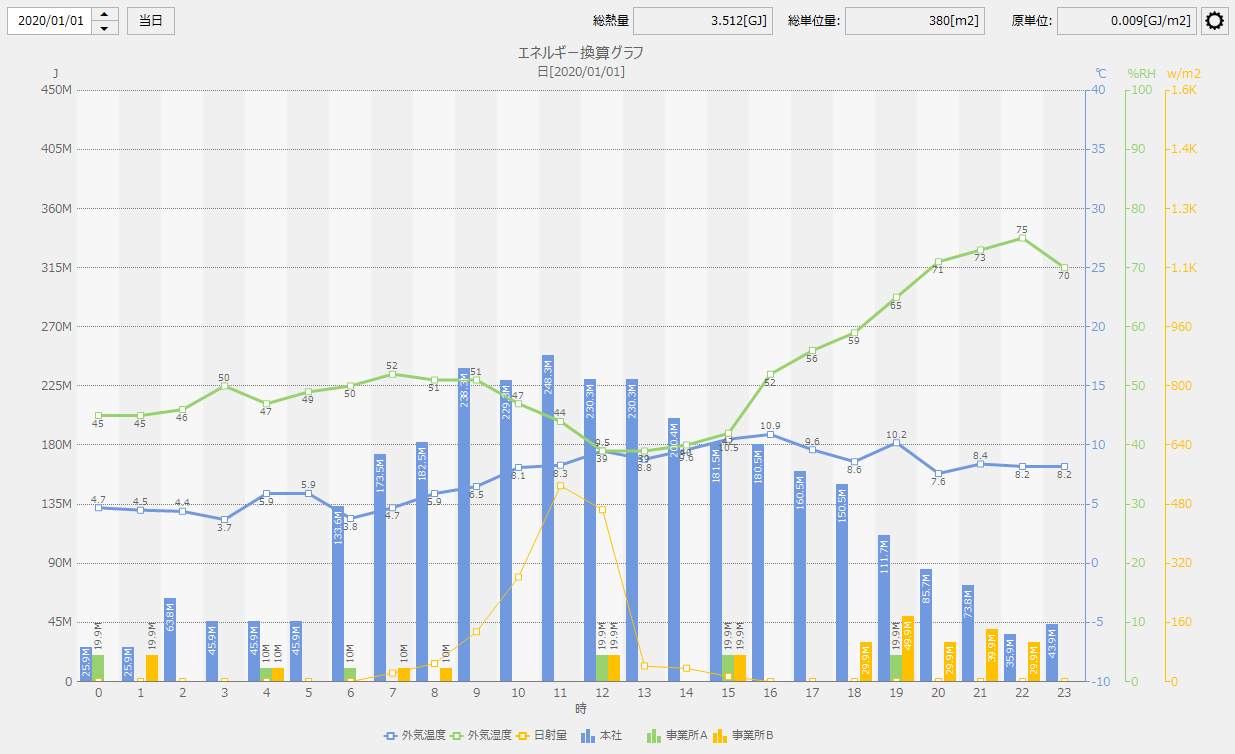The height and width of the screenshot is (754, 1235).
Task: Click the 事業所B yellow bar legend icon
Action: pos(721,735)
